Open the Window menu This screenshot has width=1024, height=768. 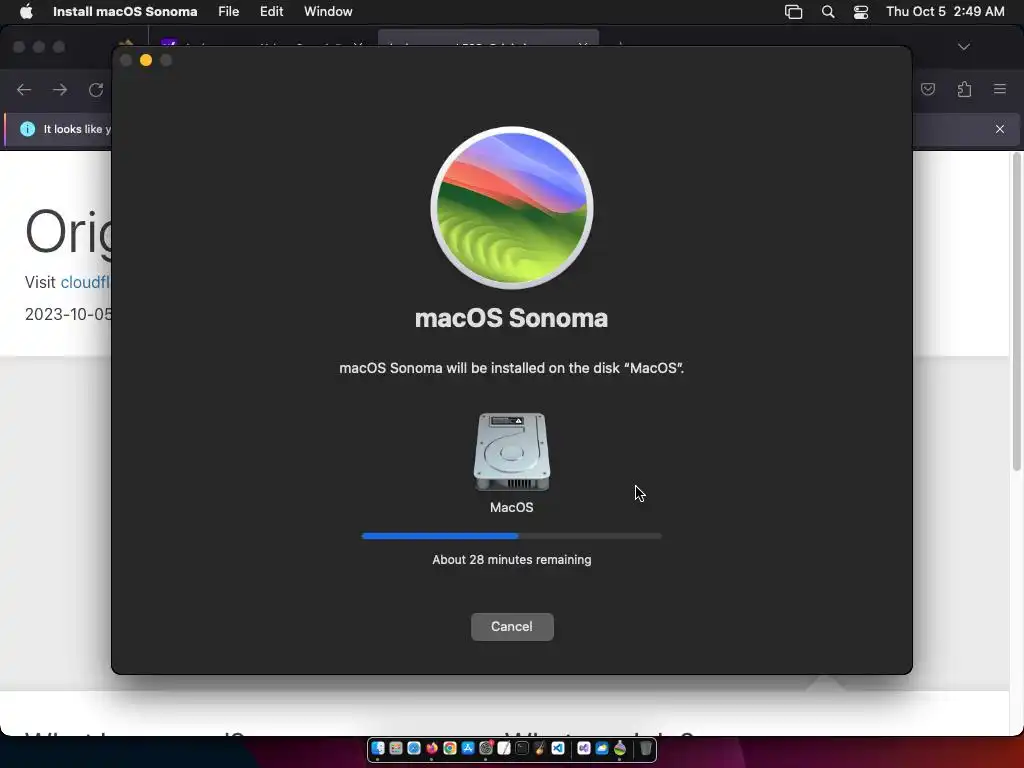(328, 11)
